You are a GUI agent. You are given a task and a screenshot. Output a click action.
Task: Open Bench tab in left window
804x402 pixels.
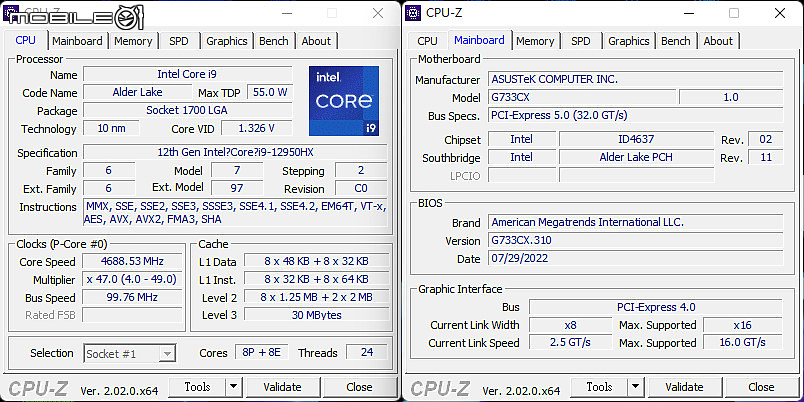(x=274, y=41)
